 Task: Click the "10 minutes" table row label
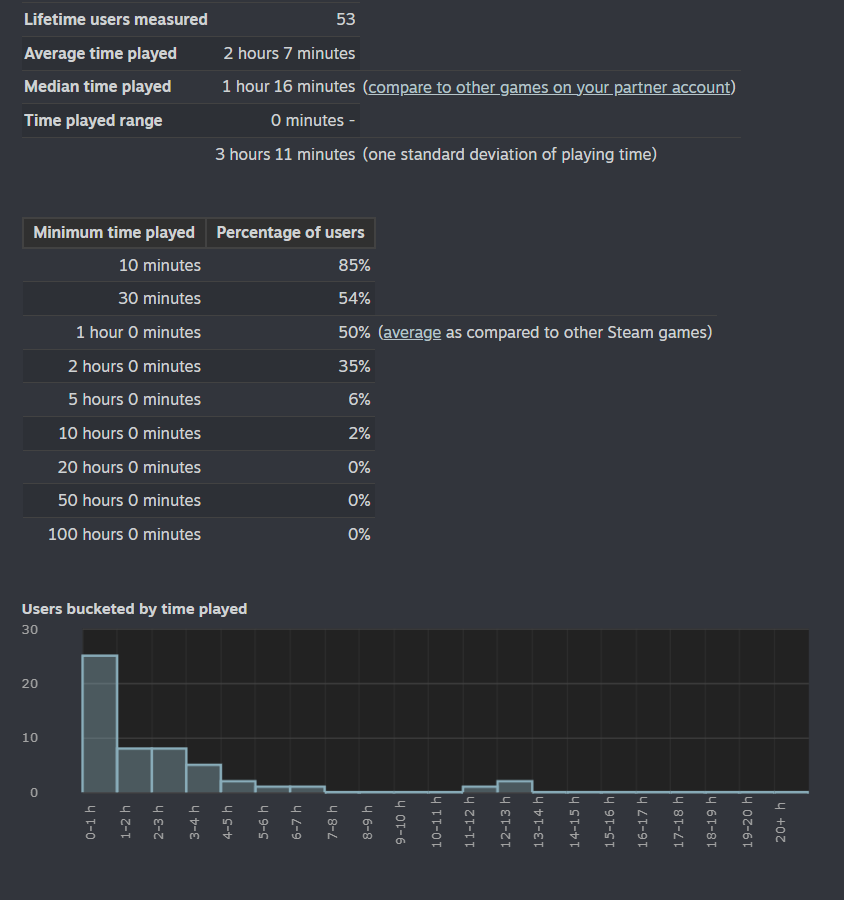click(x=159, y=266)
